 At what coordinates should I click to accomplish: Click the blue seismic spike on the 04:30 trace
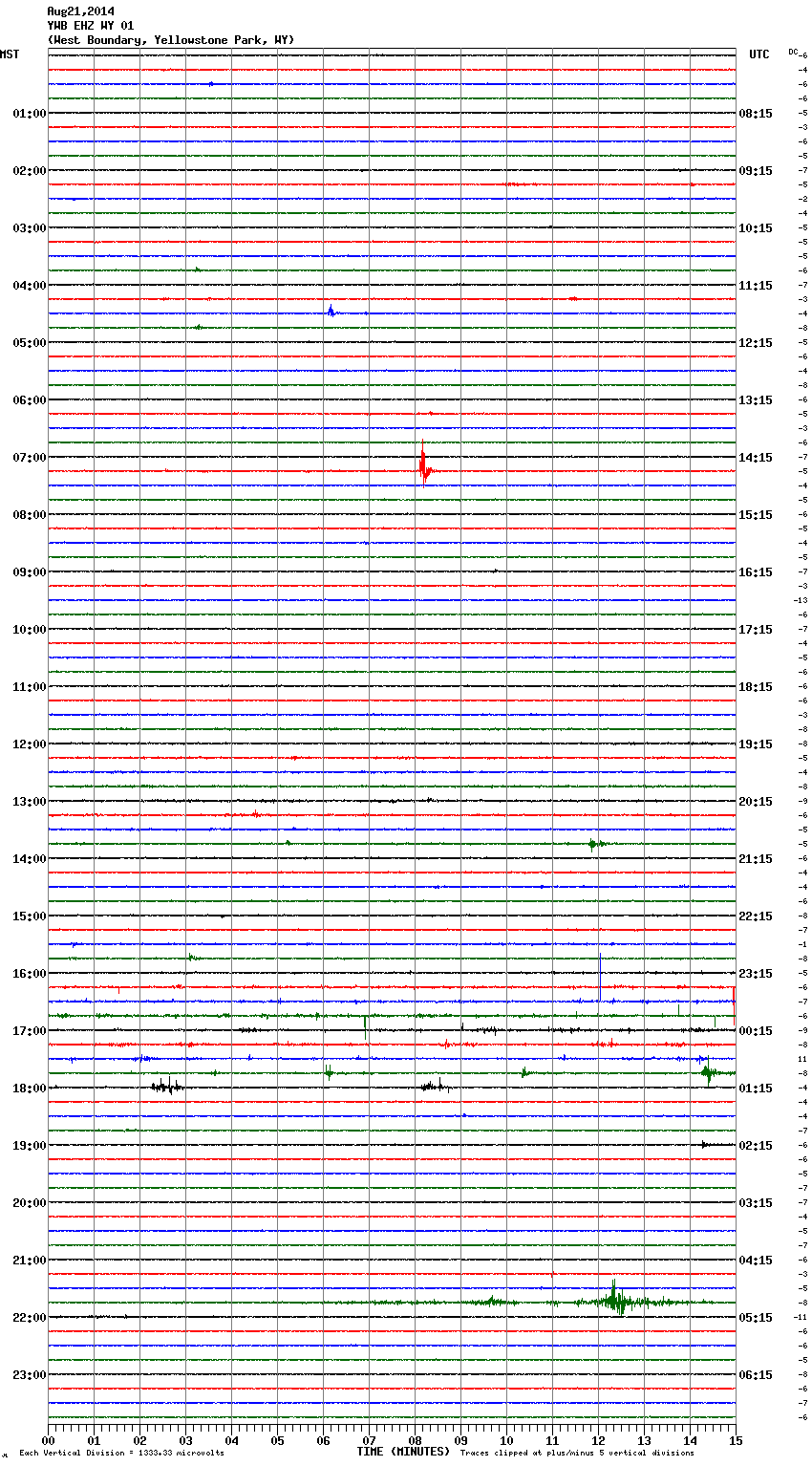point(331,312)
